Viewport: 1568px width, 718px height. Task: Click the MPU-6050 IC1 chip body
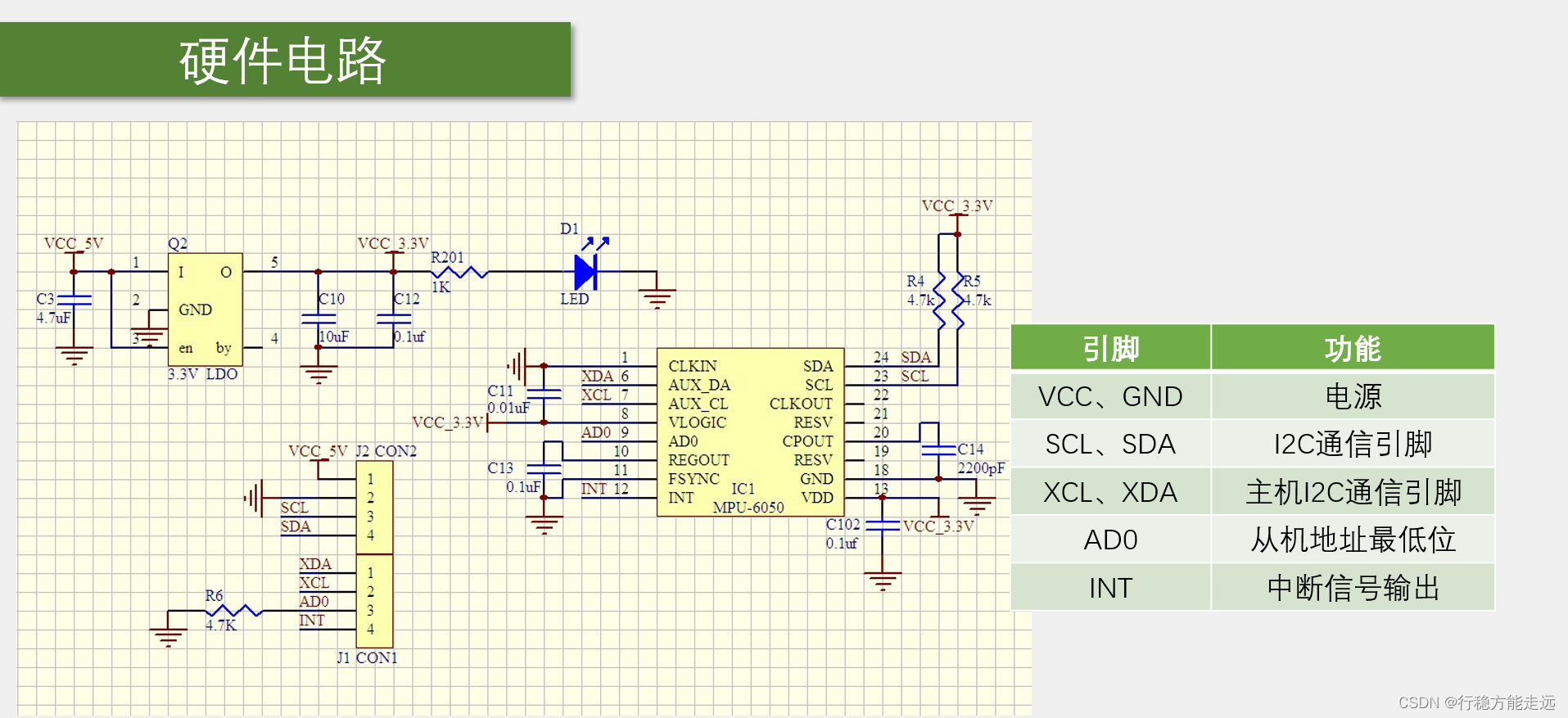[x=750, y=432]
